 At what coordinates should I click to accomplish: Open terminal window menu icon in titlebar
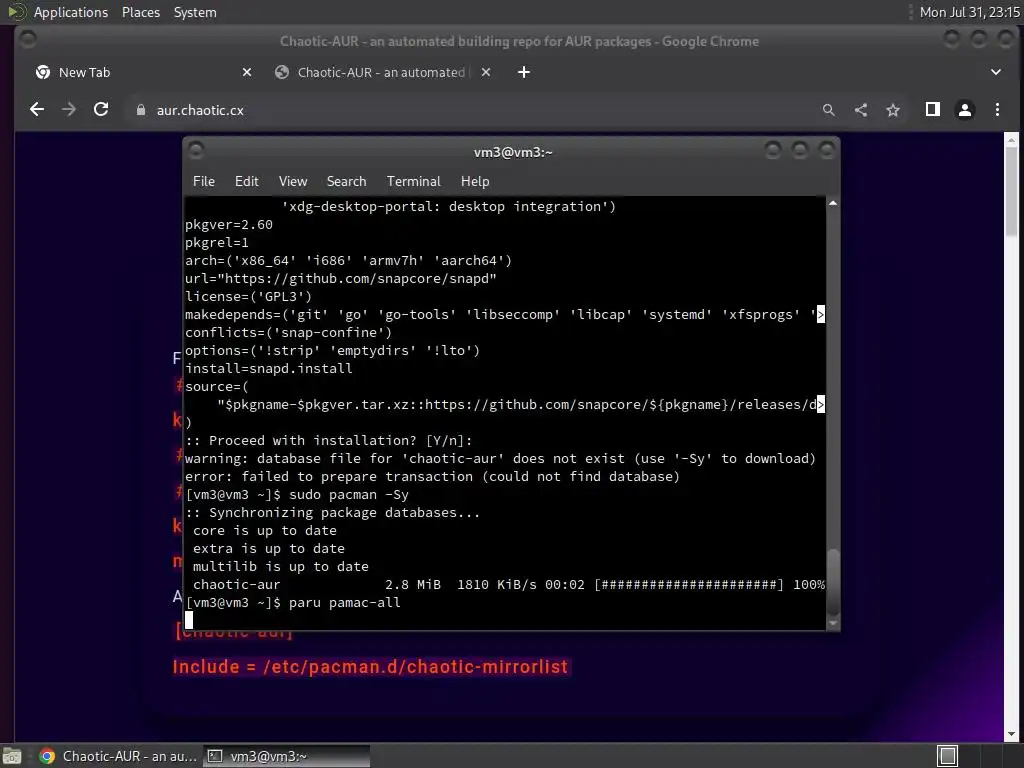click(x=196, y=151)
